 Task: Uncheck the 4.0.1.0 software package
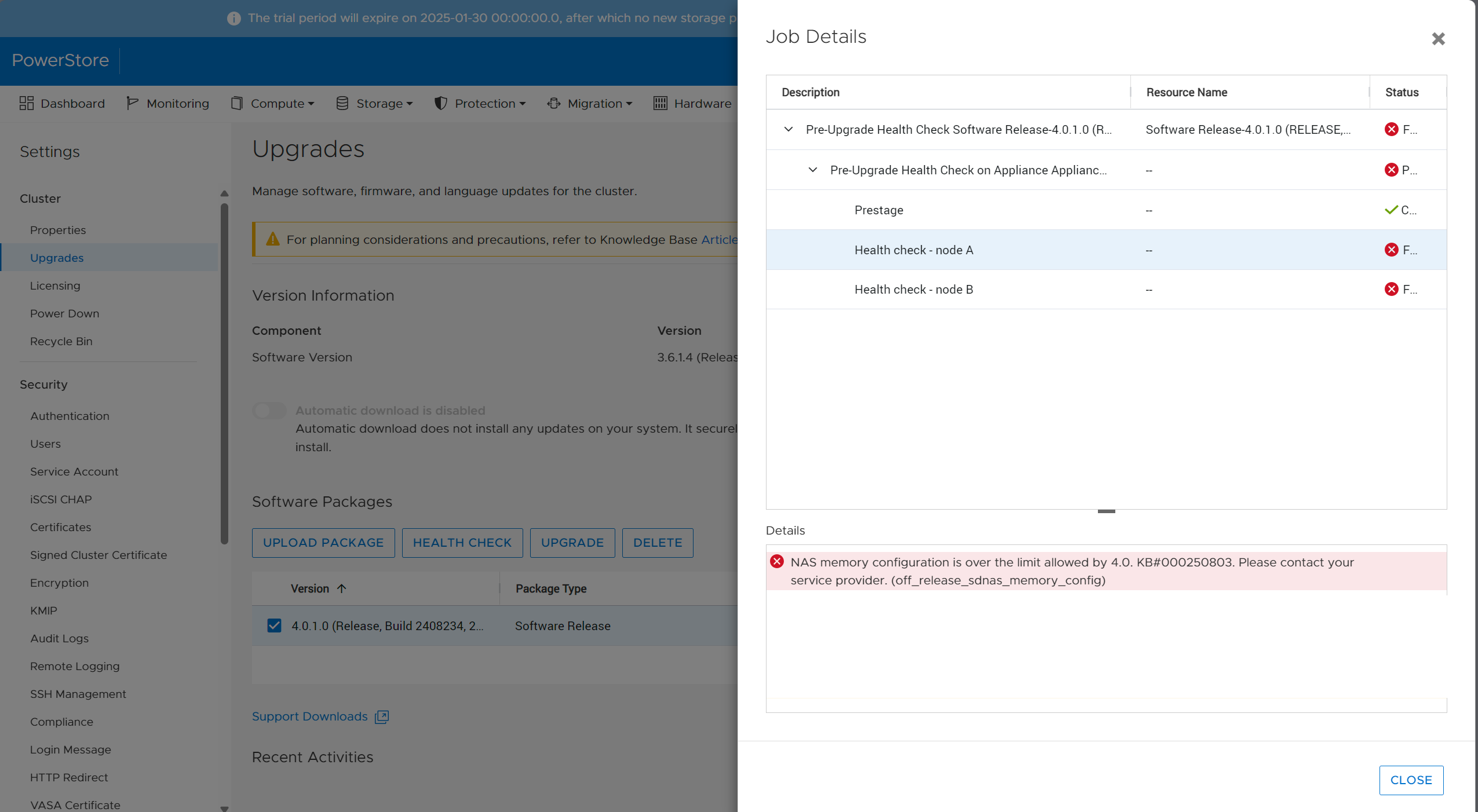click(x=273, y=626)
